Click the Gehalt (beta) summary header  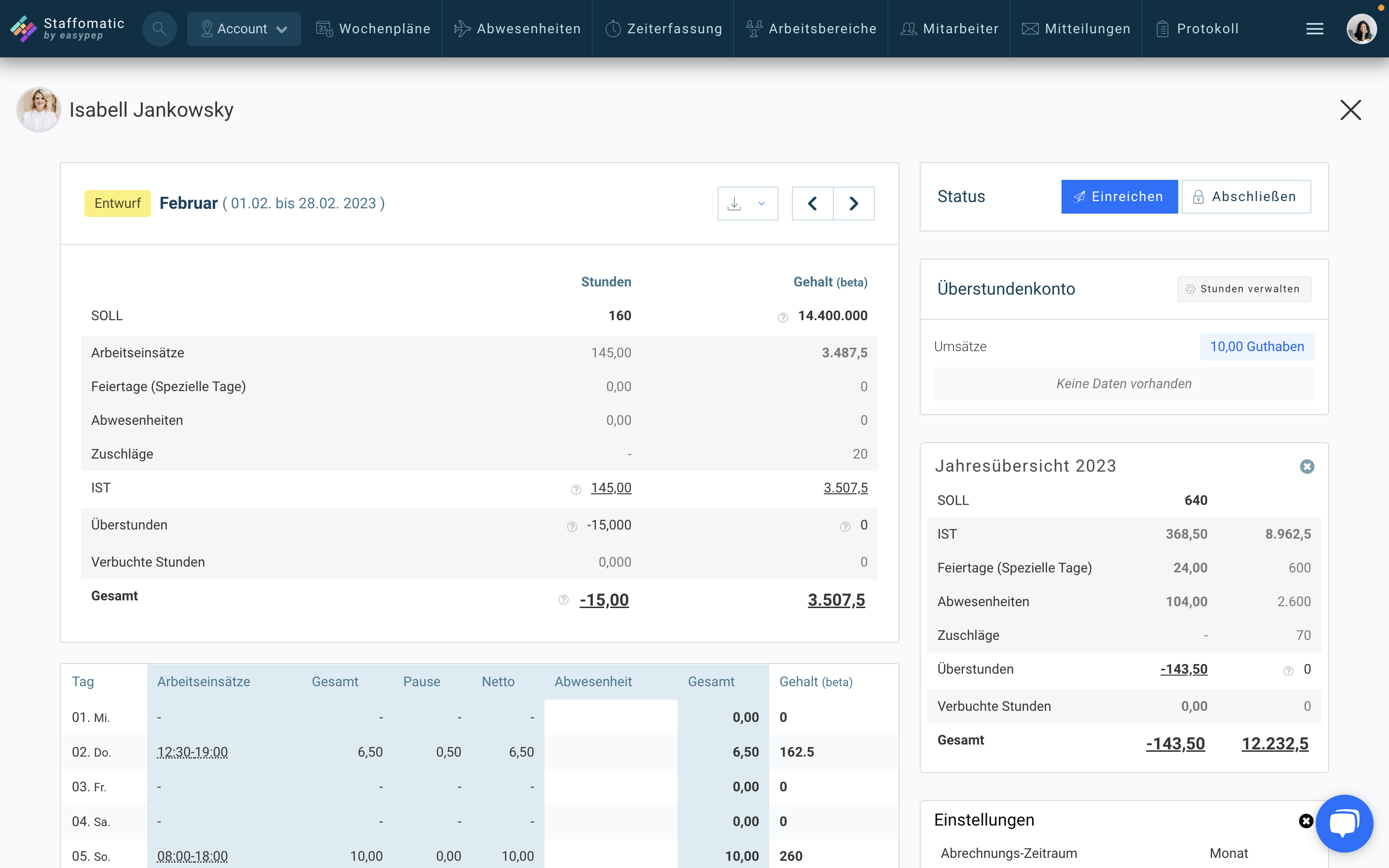(830, 282)
